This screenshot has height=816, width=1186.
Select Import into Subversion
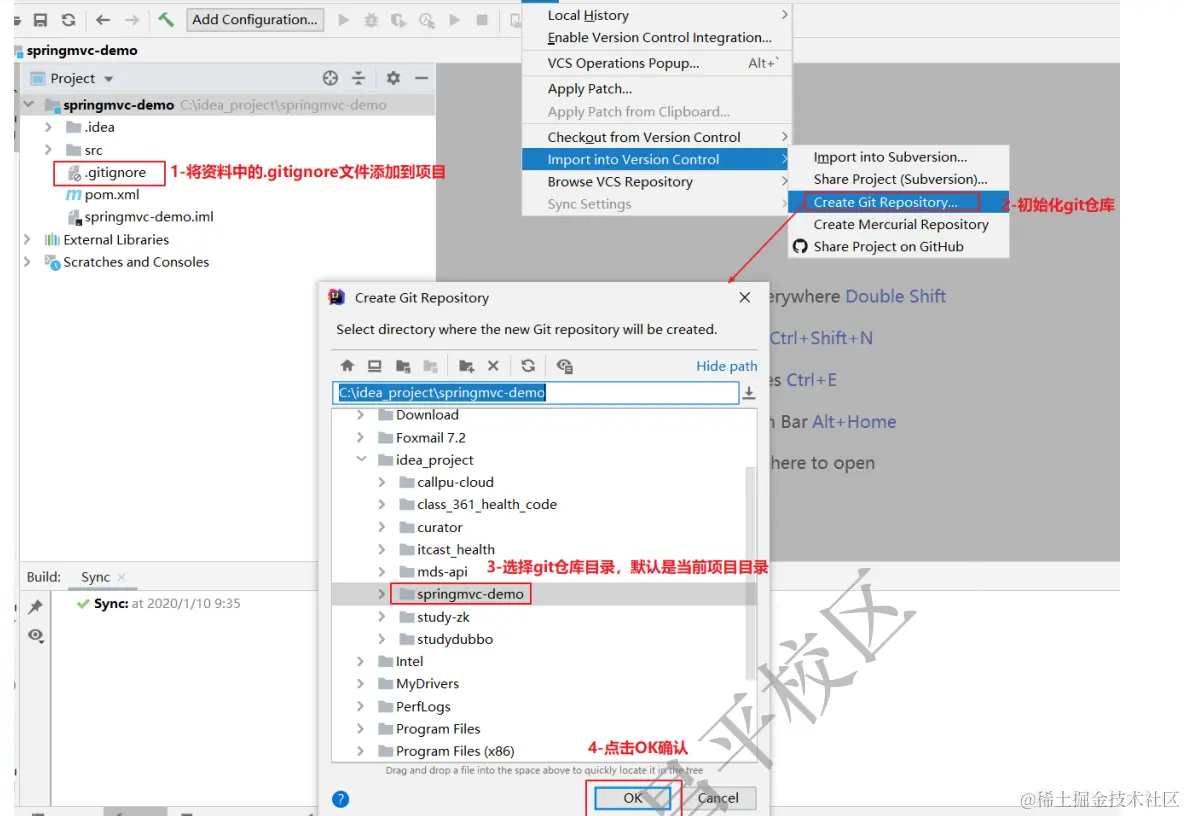(x=898, y=157)
